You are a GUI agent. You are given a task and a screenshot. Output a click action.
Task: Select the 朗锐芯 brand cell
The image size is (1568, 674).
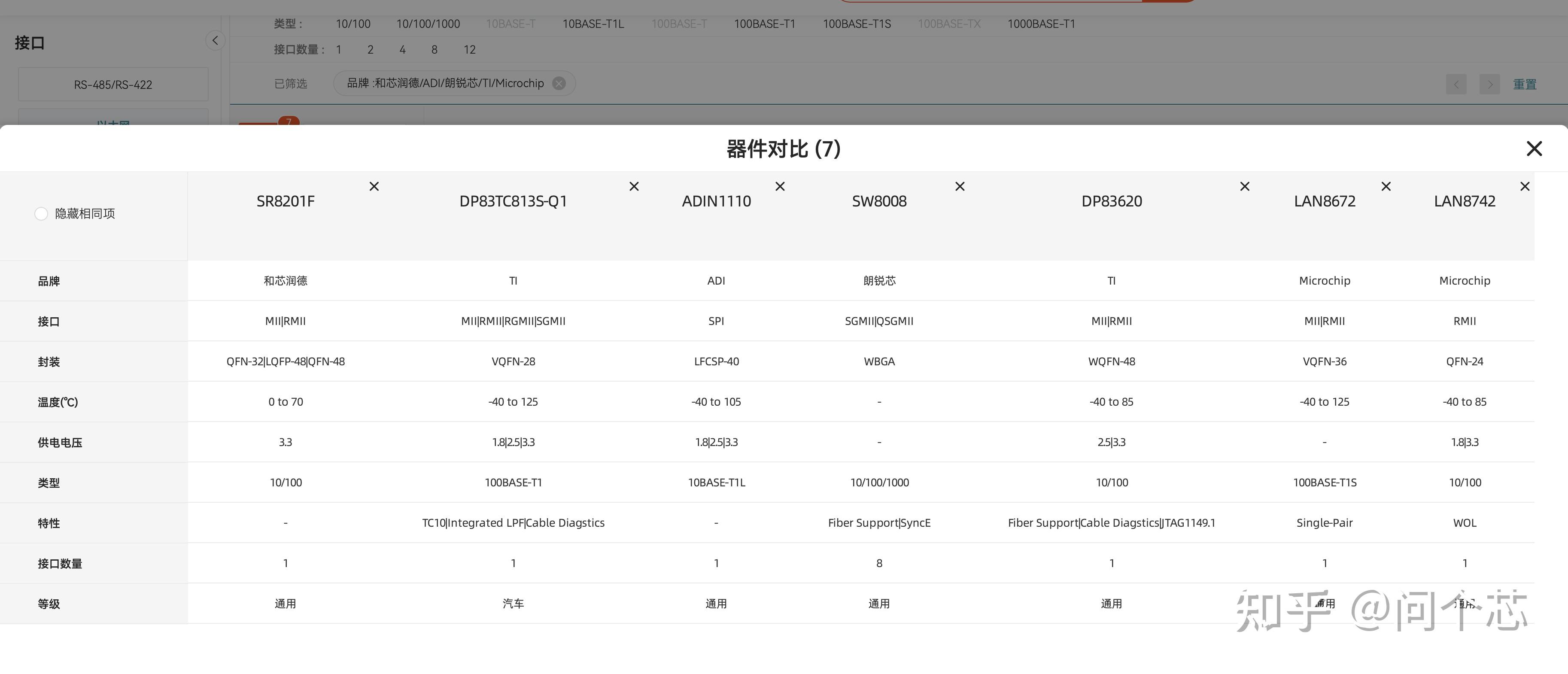coord(879,281)
